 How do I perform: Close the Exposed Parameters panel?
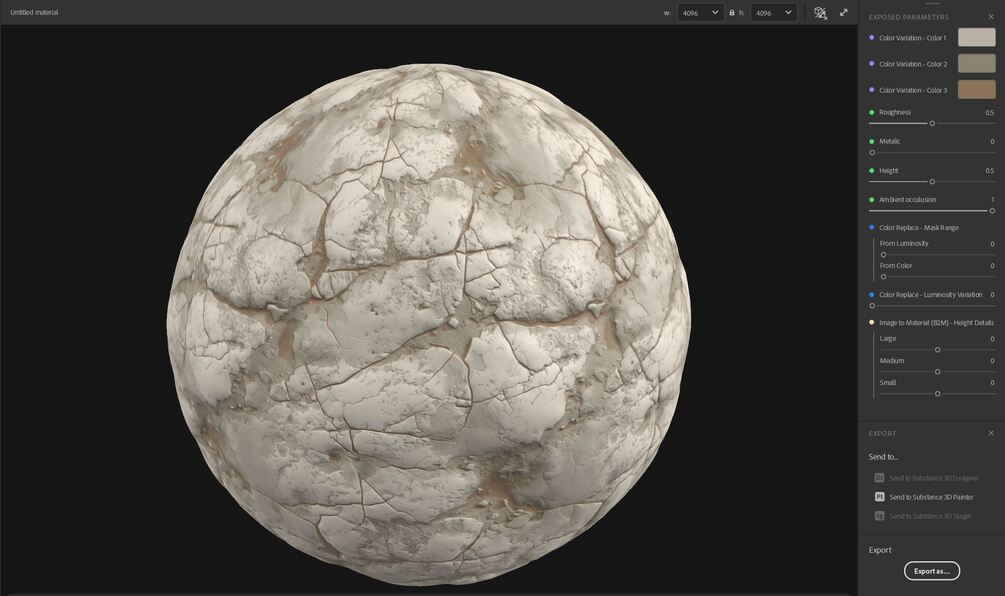pos(991,17)
